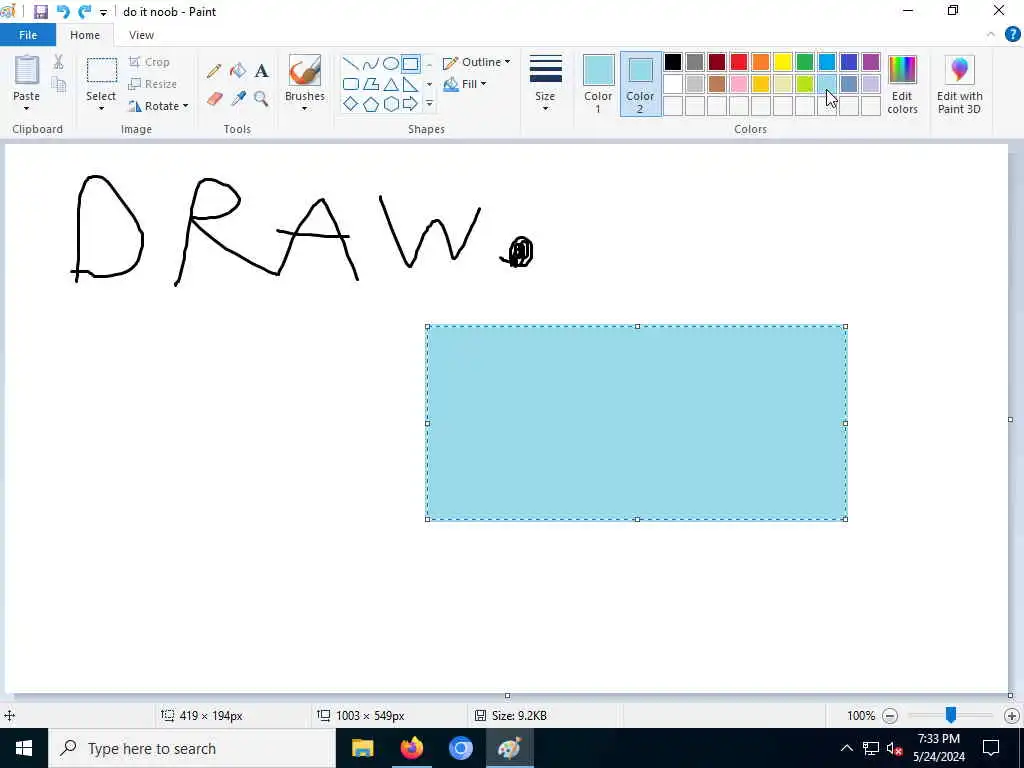The height and width of the screenshot is (768, 1024).
Task: Click the Cut scissors icon
Action: (x=59, y=62)
